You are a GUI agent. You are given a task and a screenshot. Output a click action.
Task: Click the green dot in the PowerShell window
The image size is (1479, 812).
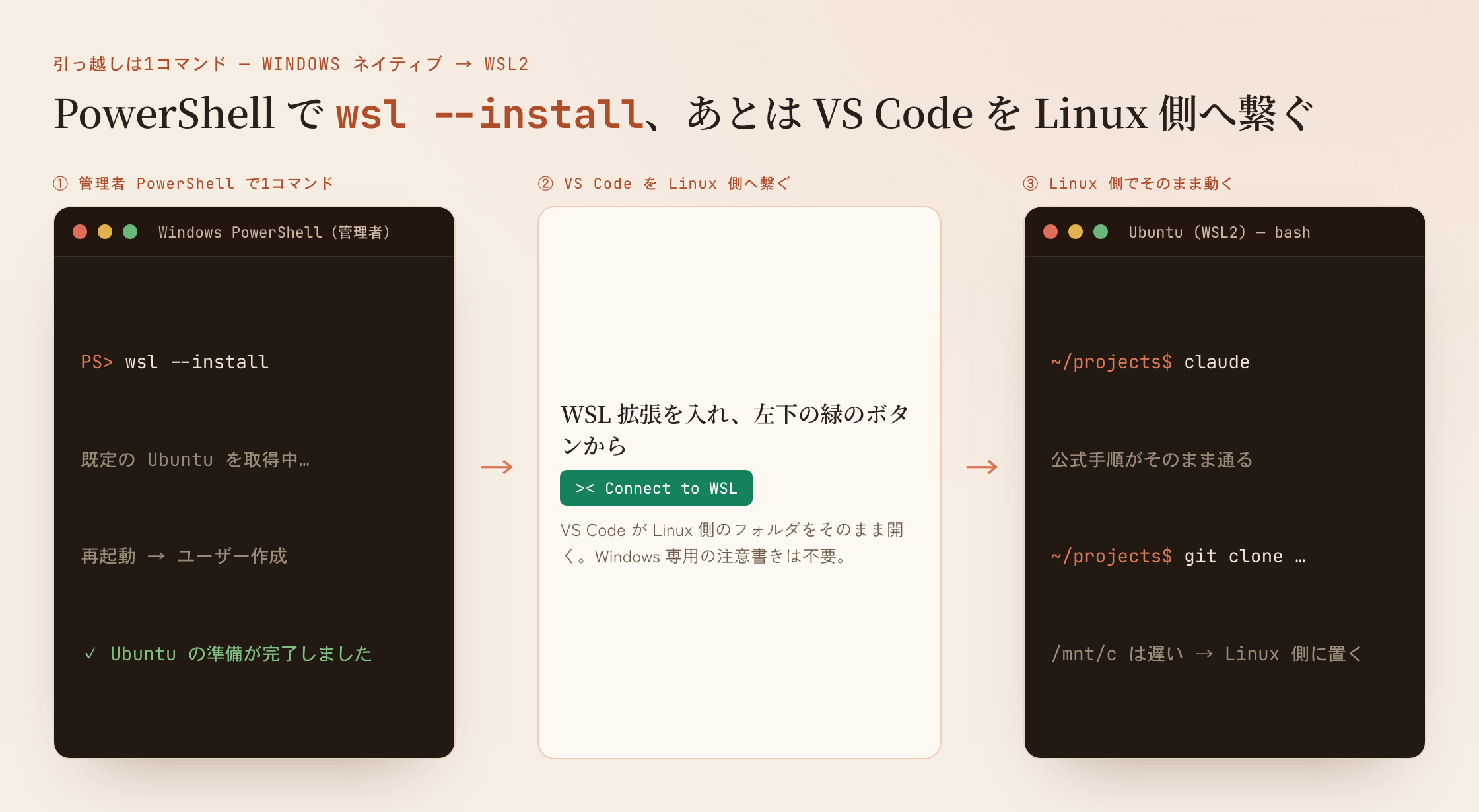coord(130,232)
